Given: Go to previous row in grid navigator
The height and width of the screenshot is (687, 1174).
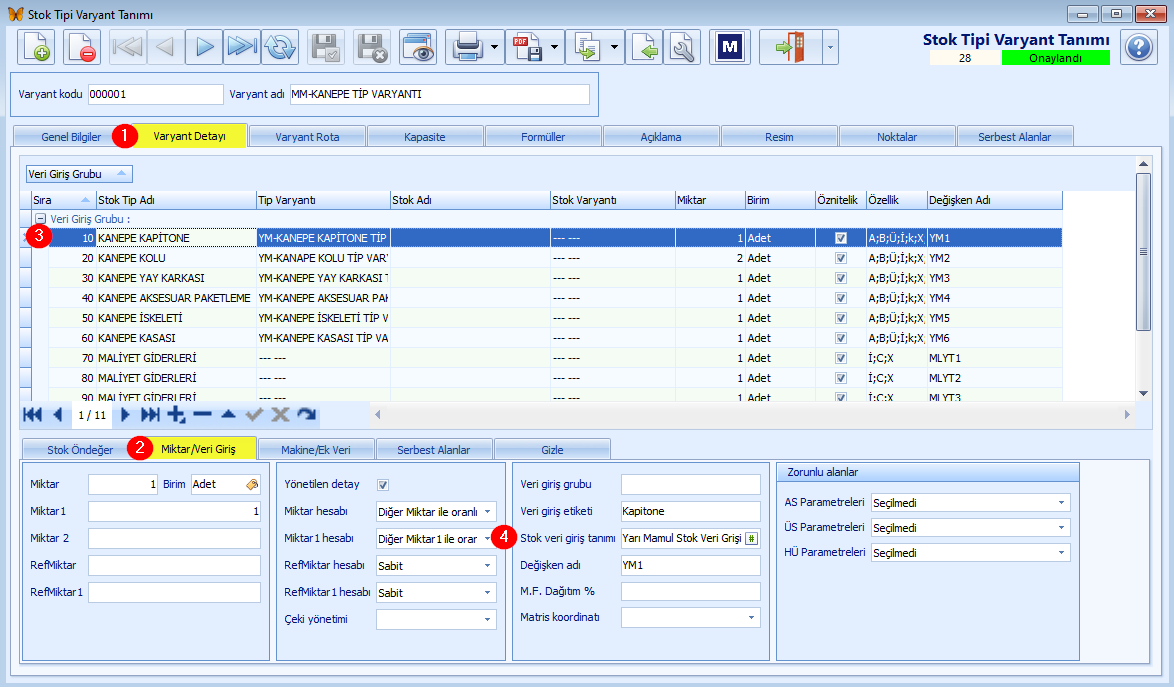Looking at the screenshot, I should click(58, 415).
